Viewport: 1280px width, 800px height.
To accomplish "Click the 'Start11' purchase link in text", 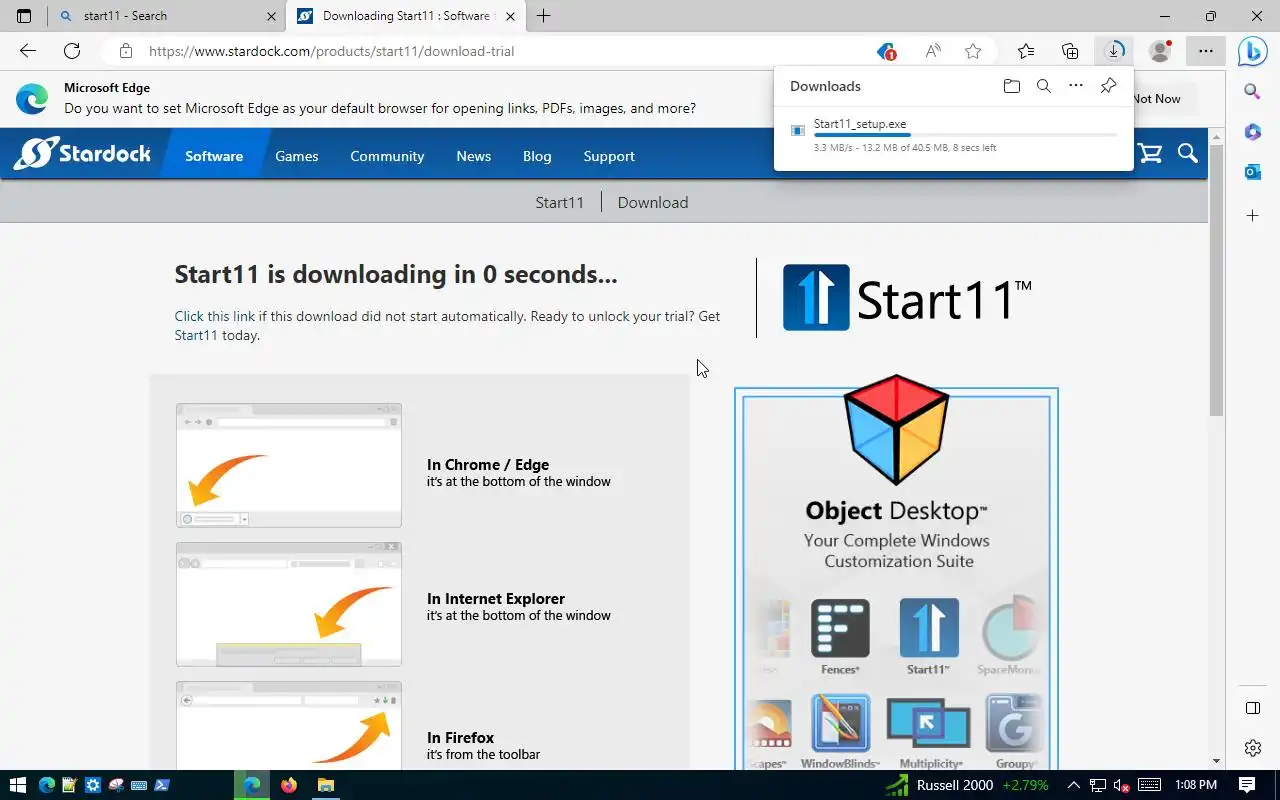I will click(x=196, y=335).
